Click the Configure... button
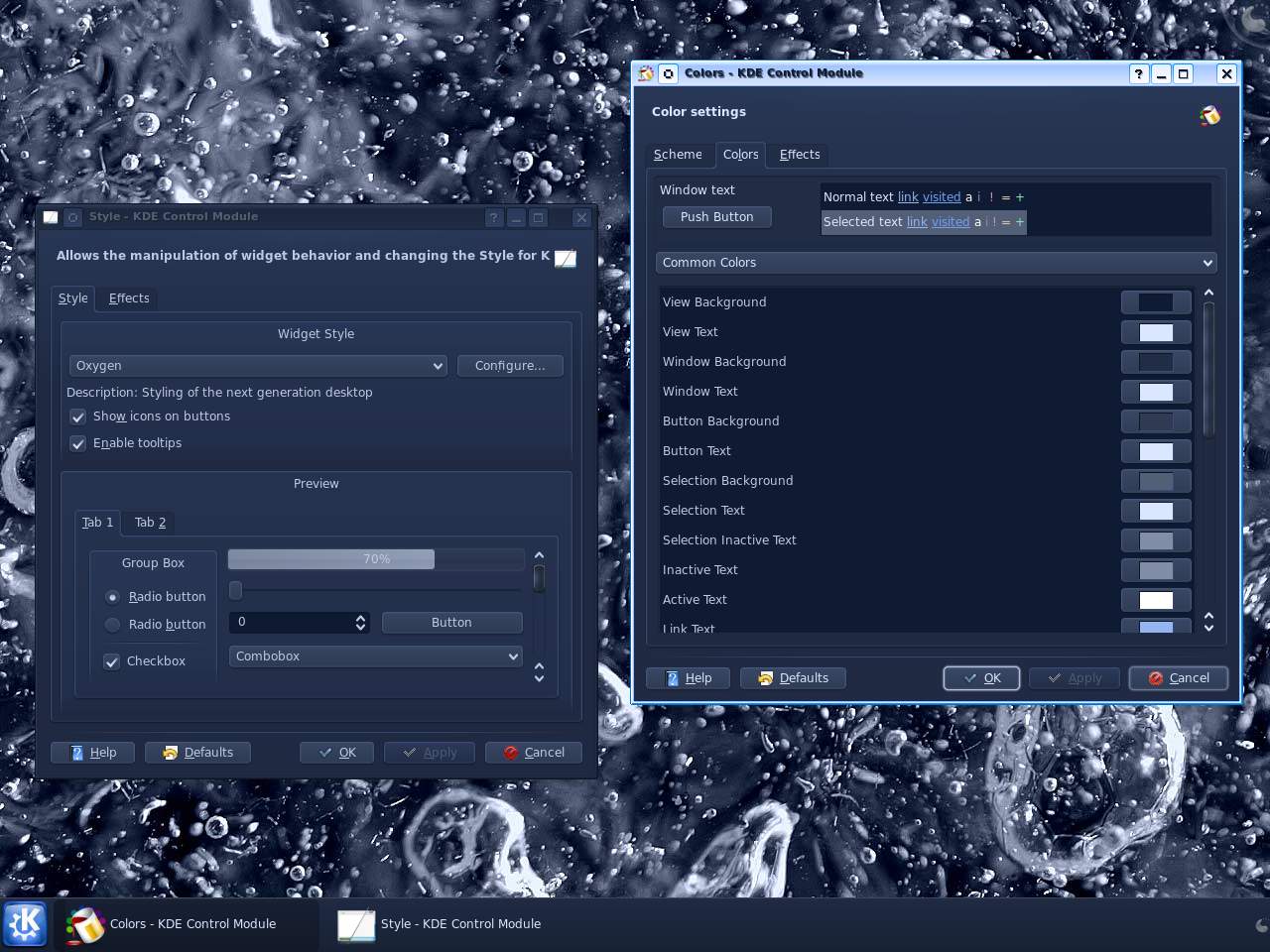 point(510,366)
